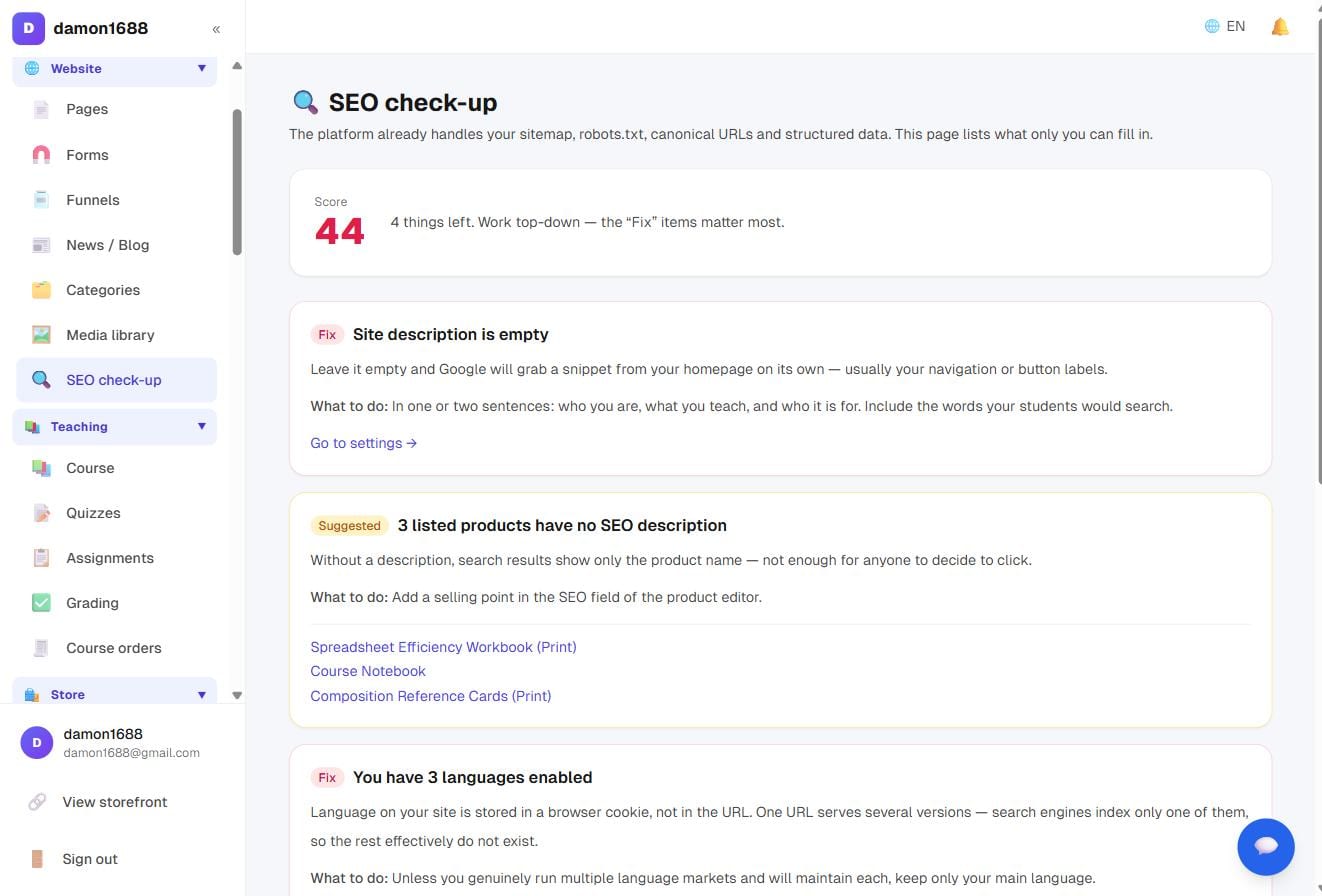Click the round D user avatar

[x=37, y=742]
